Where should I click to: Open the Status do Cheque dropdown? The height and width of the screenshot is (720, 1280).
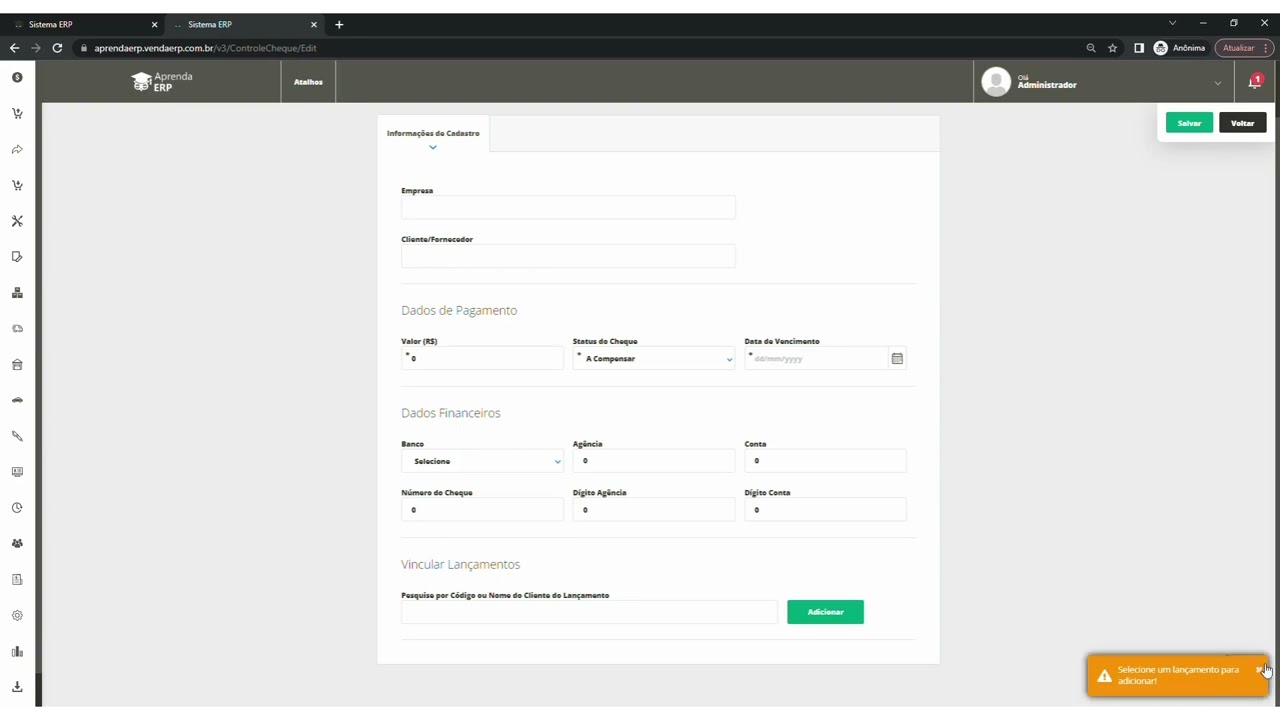[x=654, y=358]
